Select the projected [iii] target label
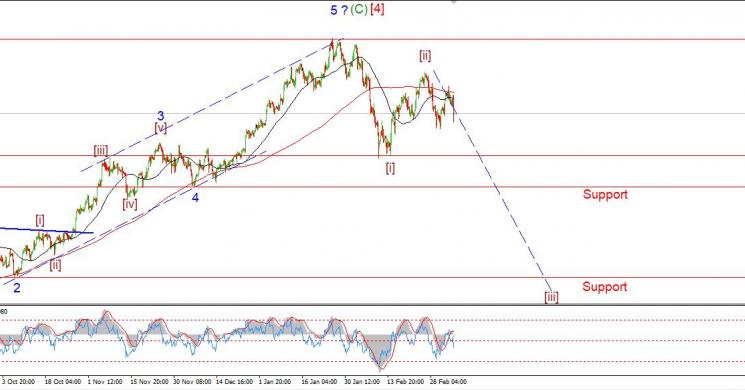 point(551,297)
